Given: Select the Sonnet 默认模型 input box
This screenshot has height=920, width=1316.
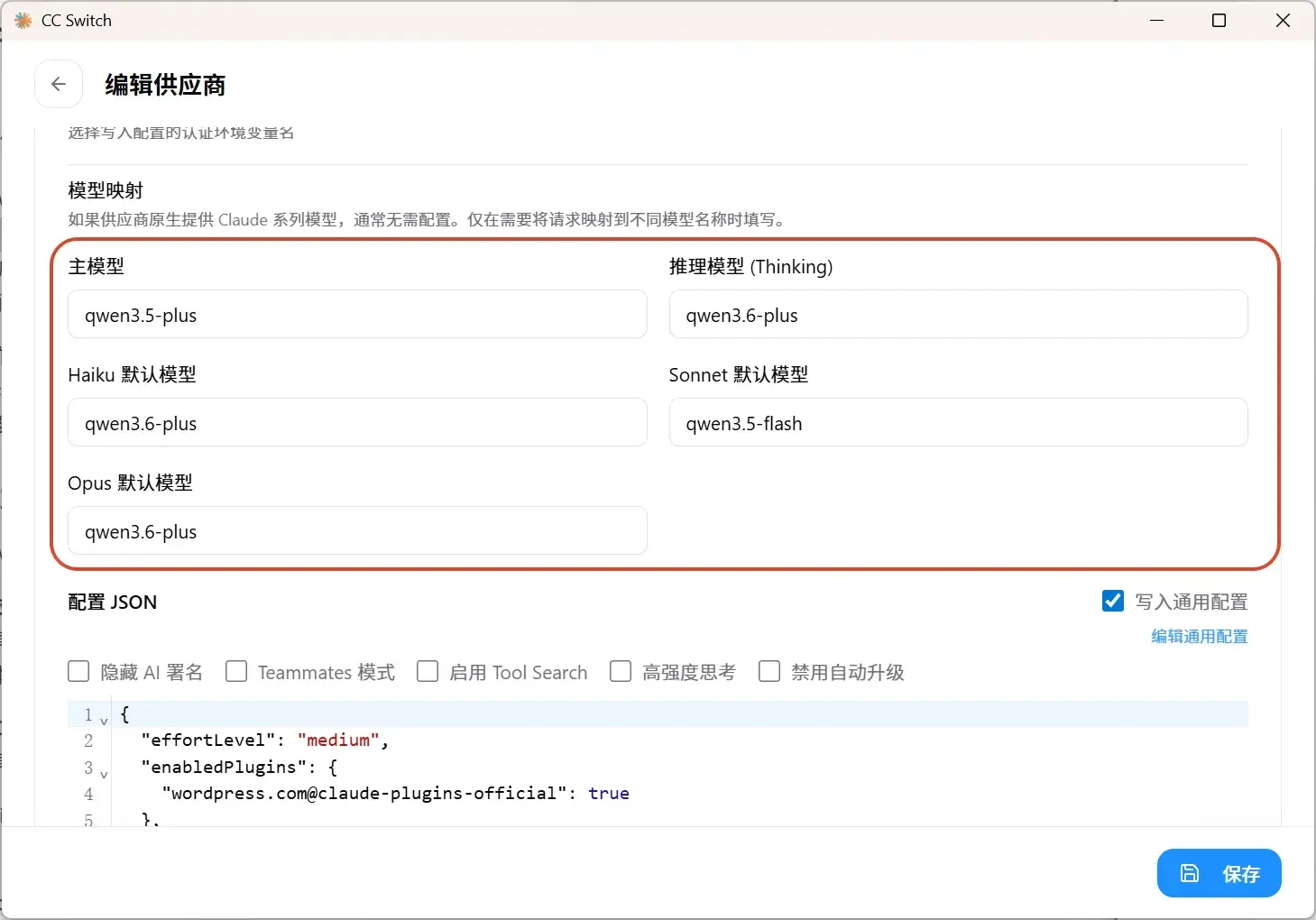Looking at the screenshot, I should point(958,423).
